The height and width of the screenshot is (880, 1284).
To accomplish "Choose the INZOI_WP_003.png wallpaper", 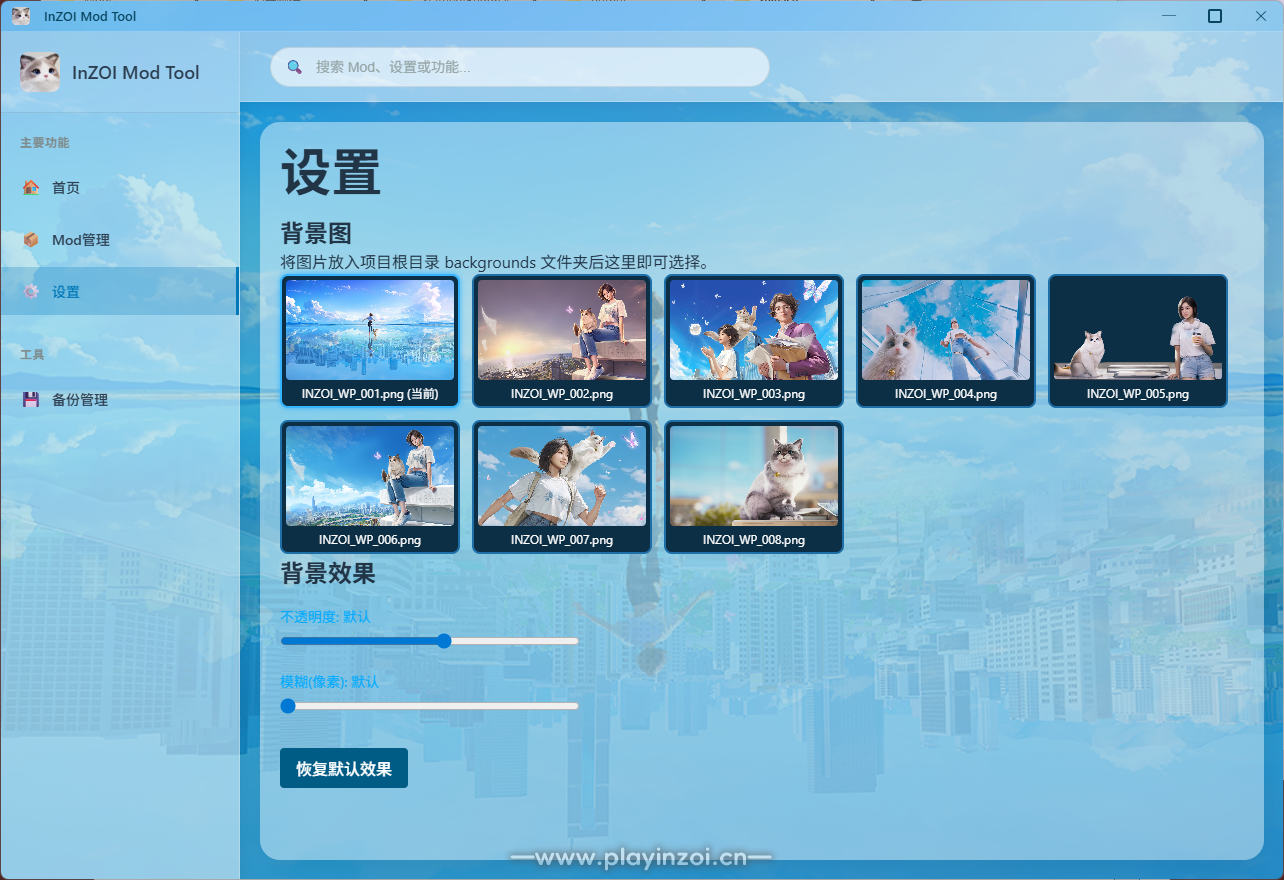I will coord(754,340).
